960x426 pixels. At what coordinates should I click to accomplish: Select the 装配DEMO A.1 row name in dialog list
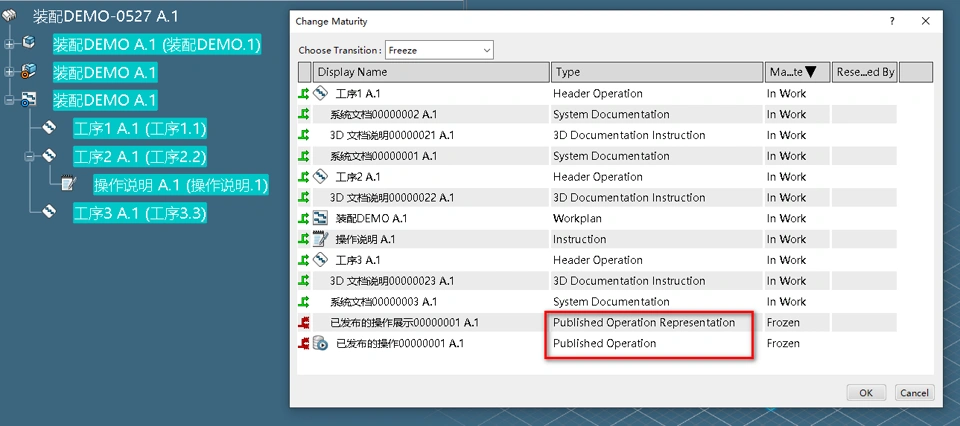[372, 219]
